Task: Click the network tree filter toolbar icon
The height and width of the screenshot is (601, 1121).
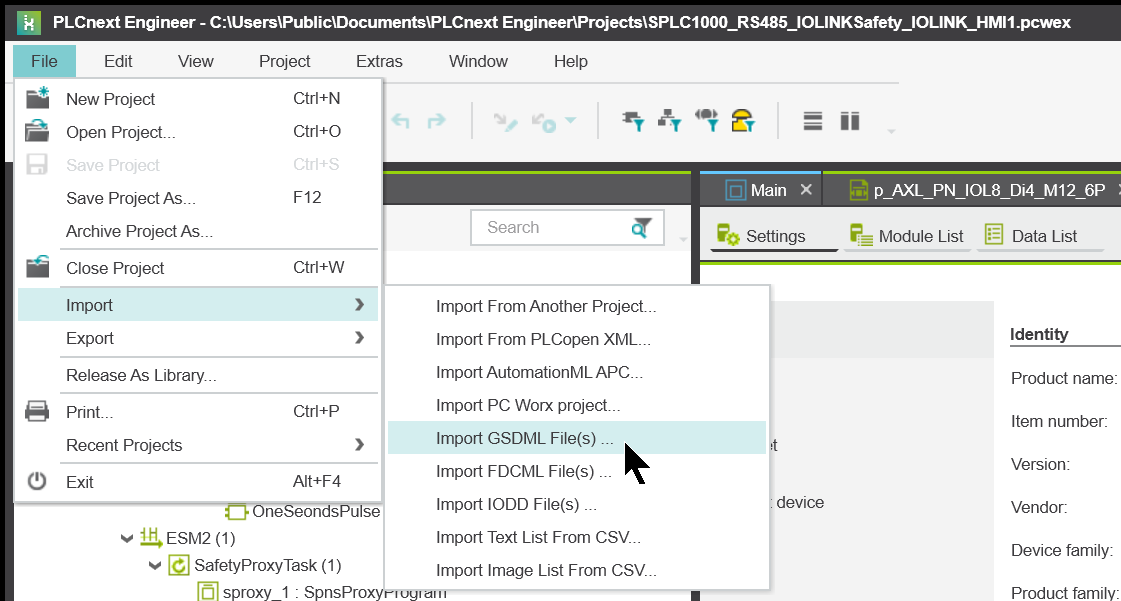Action: pos(670,121)
